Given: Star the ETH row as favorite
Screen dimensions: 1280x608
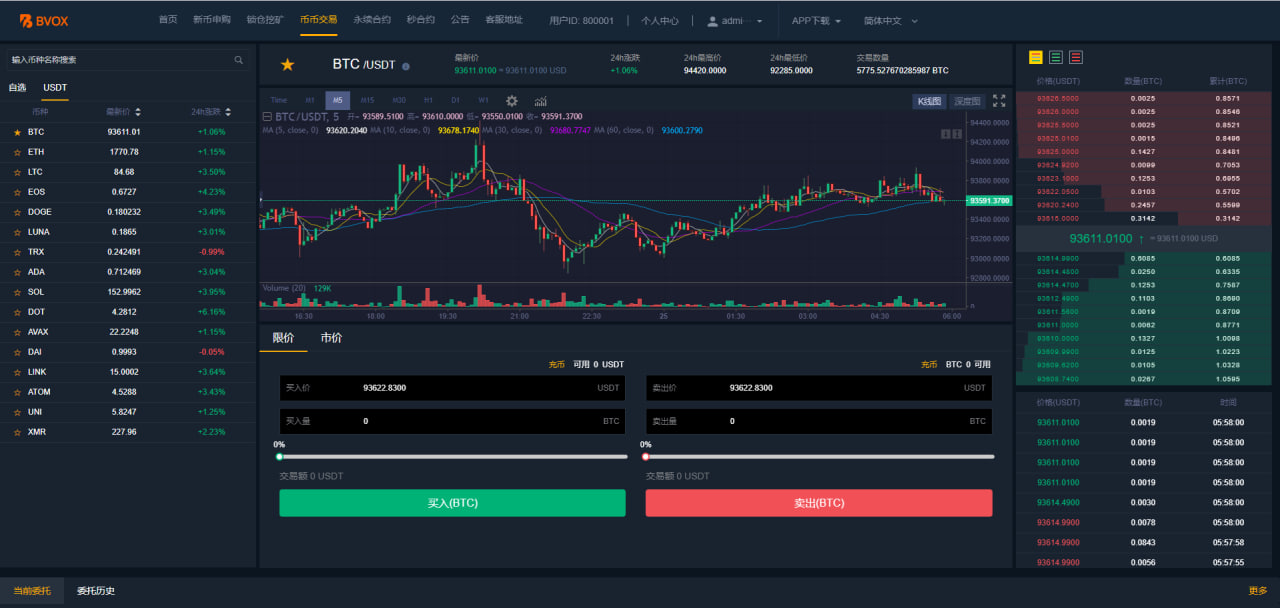Looking at the screenshot, I should 17,152.
